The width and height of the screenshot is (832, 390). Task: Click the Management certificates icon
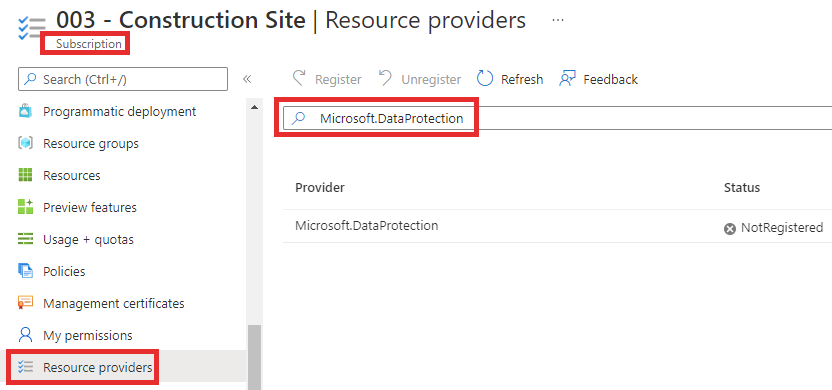coord(25,303)
